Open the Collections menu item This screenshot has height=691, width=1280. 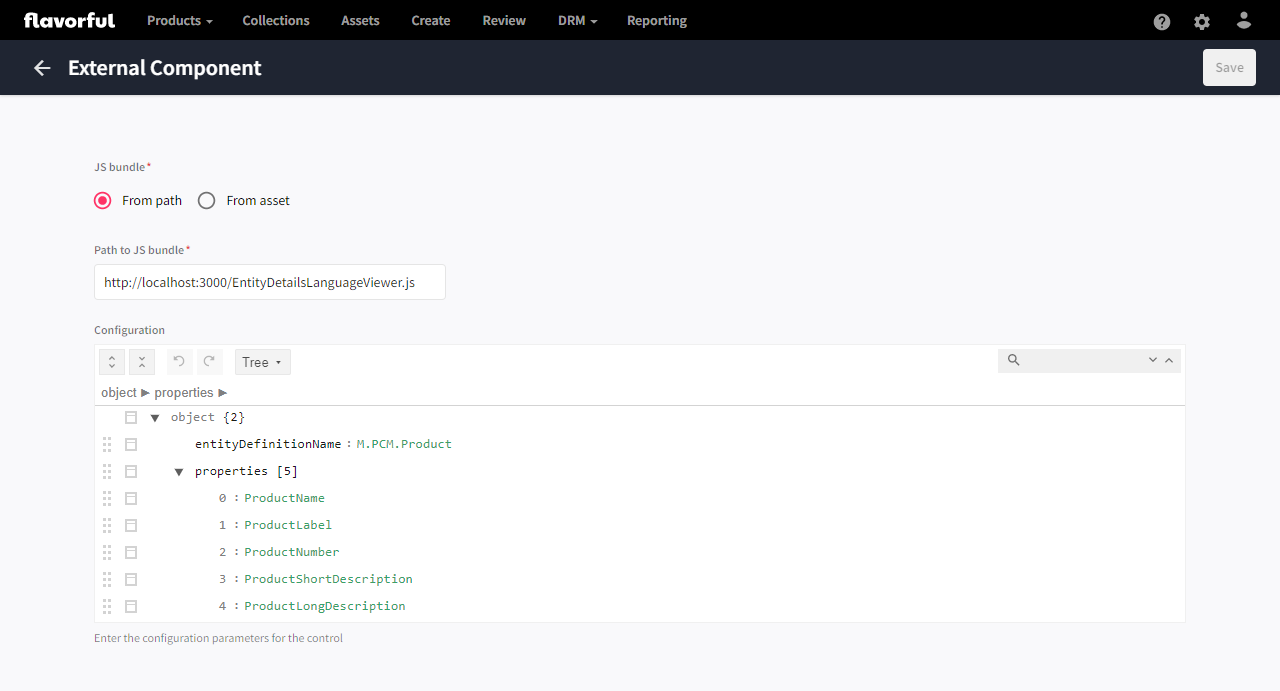pos(275,20)
